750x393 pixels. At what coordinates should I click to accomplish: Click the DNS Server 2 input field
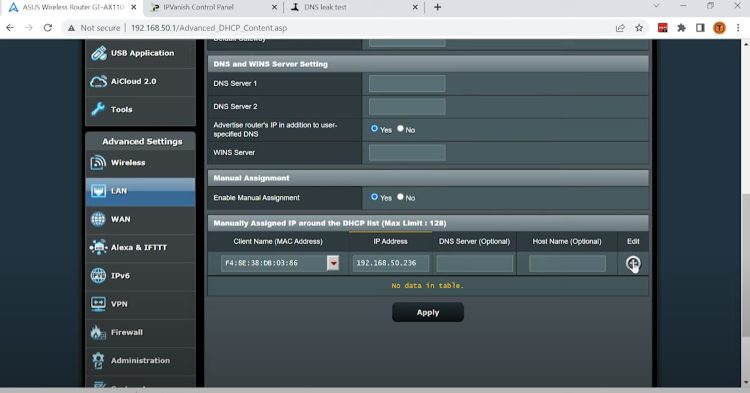407,107
